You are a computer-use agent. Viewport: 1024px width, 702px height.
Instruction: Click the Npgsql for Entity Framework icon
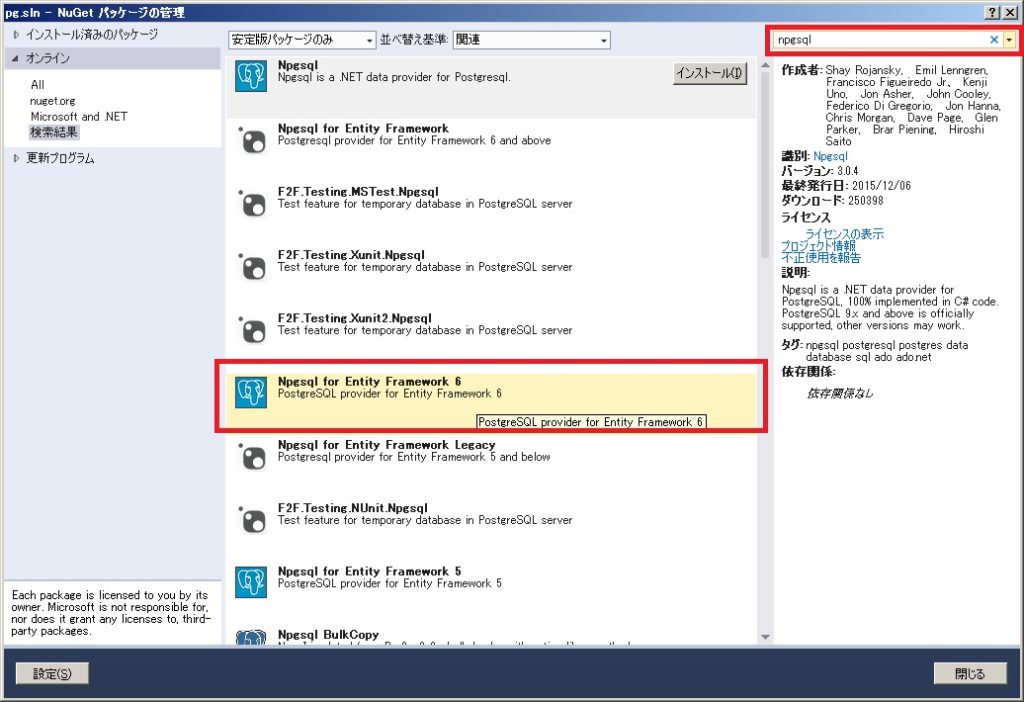251,139
